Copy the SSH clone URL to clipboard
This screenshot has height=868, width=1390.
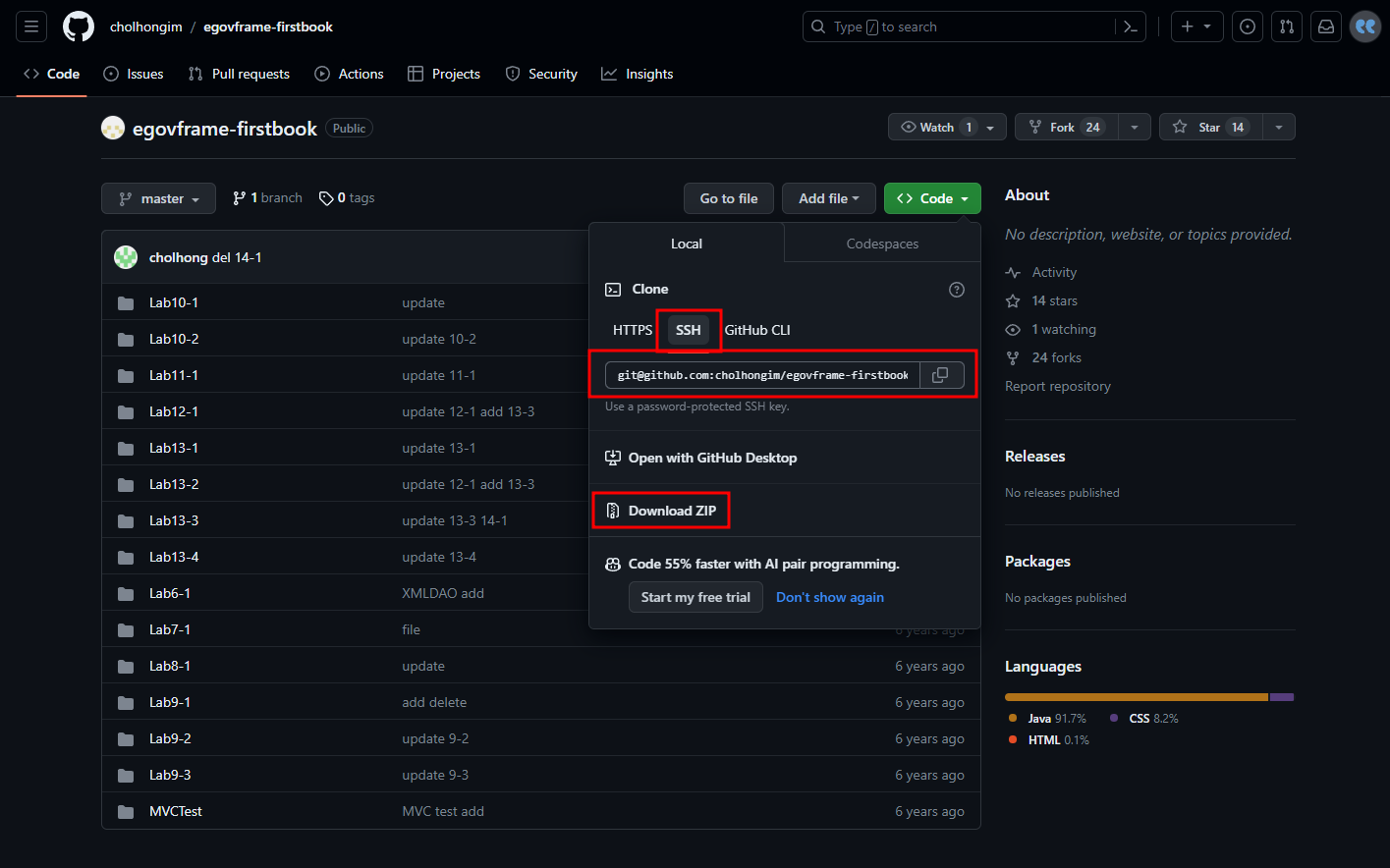pos(940,375)
